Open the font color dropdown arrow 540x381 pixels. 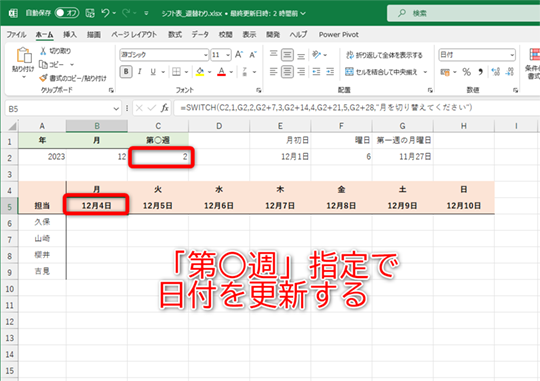coord(231,72)
